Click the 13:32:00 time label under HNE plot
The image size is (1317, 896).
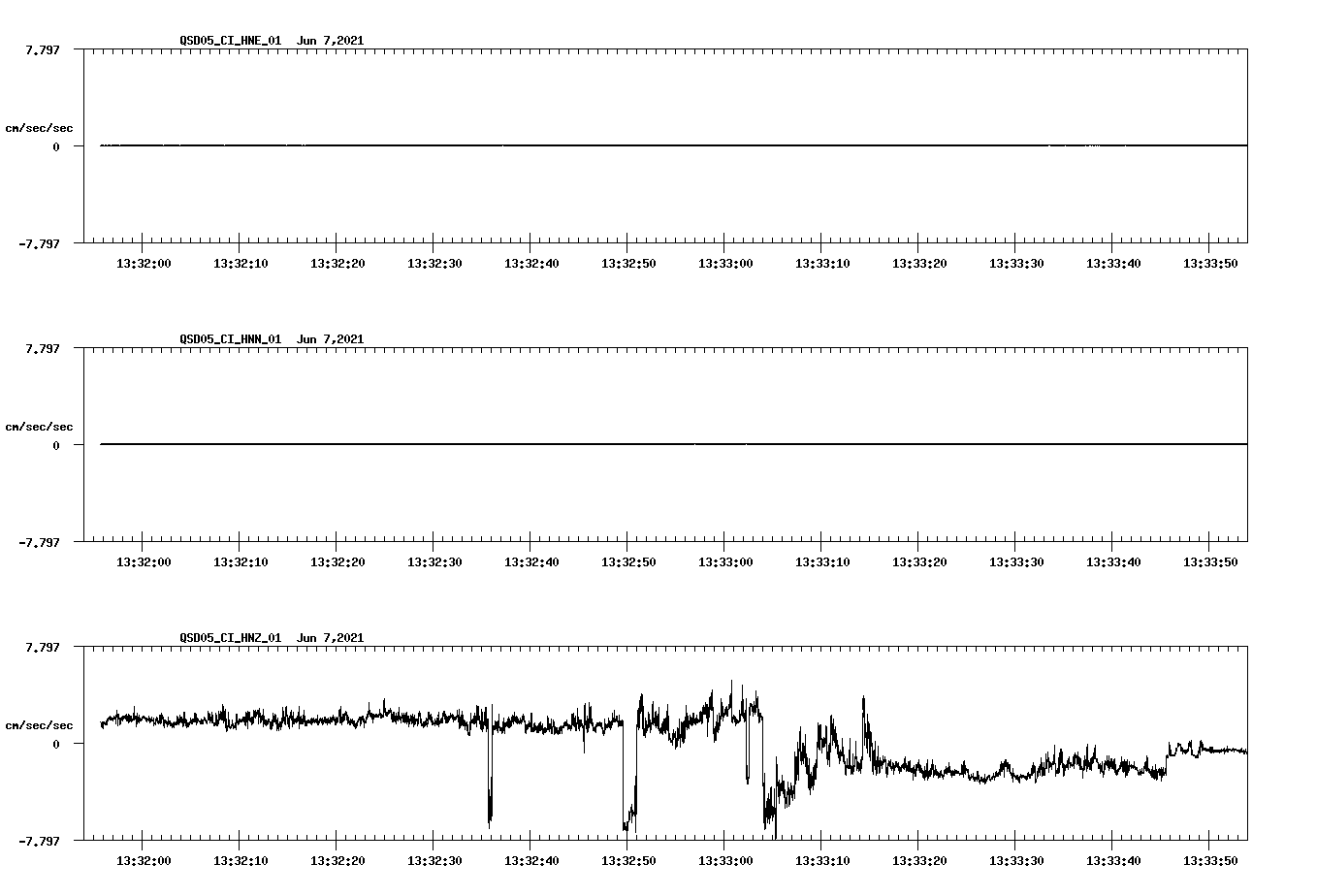pos(144,264)
